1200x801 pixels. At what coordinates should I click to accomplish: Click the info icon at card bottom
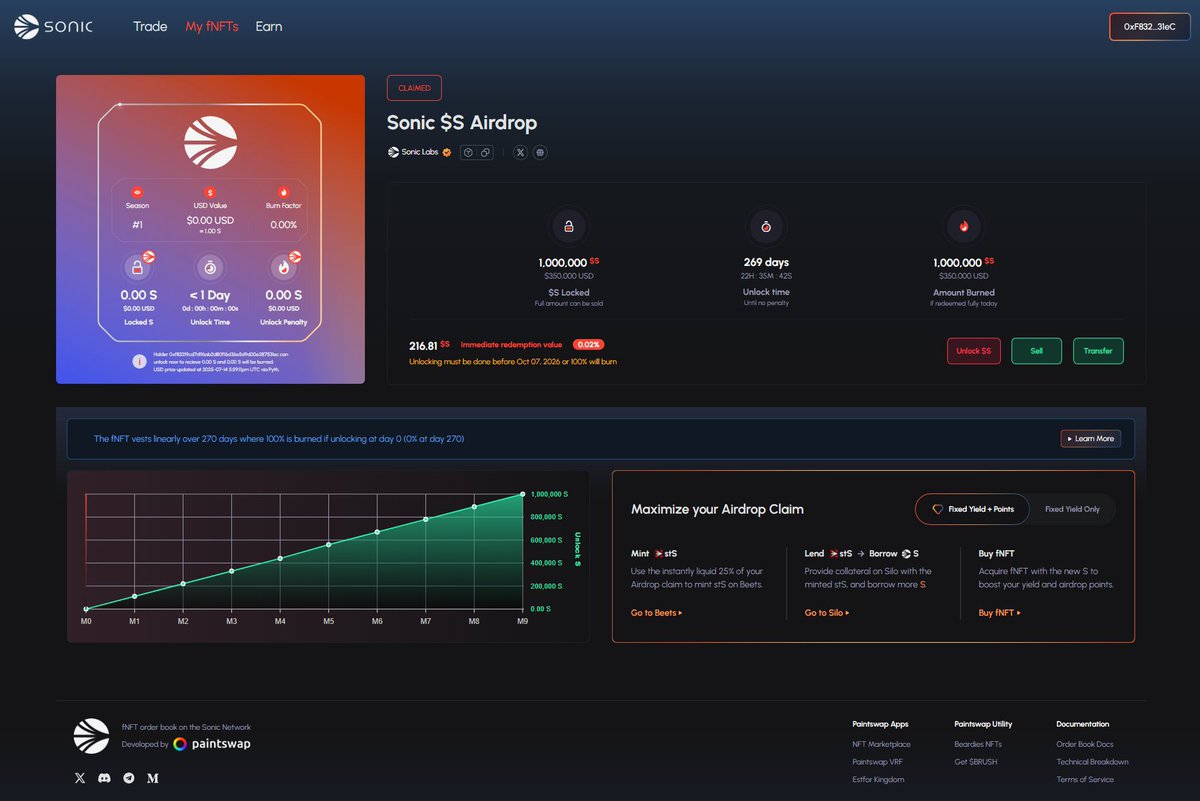tap(140, 362)
